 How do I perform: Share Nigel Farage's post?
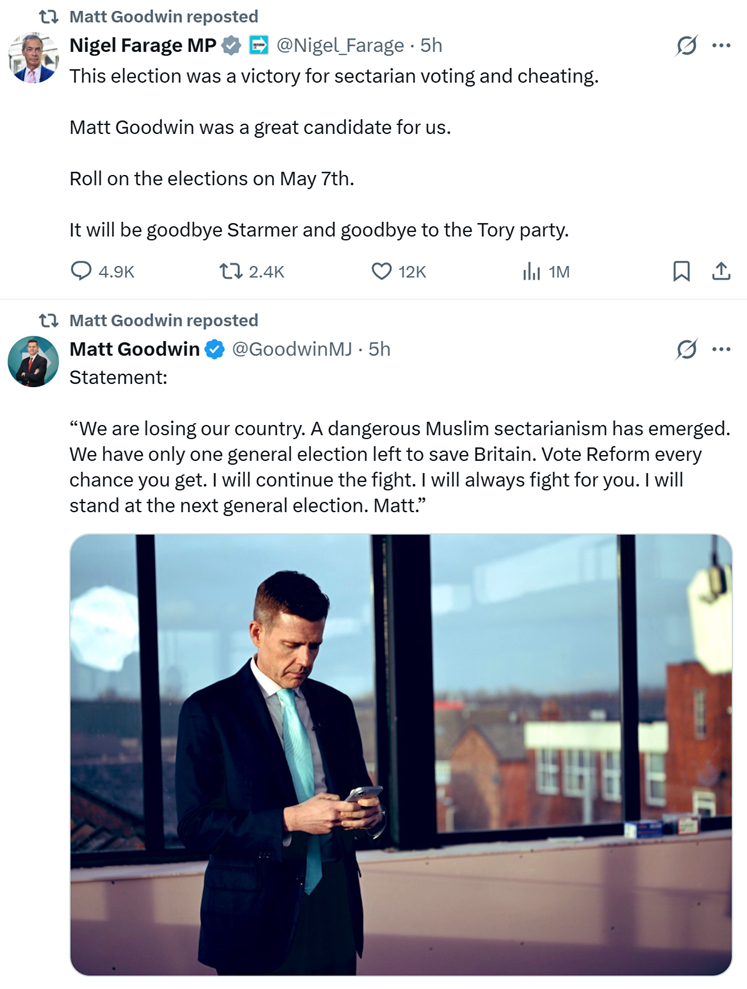click(720, 271)
